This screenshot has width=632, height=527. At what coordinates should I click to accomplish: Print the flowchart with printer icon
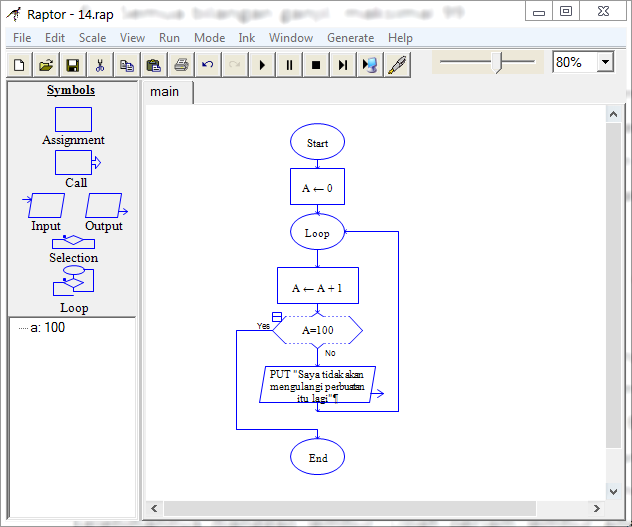tap(181, 65)
